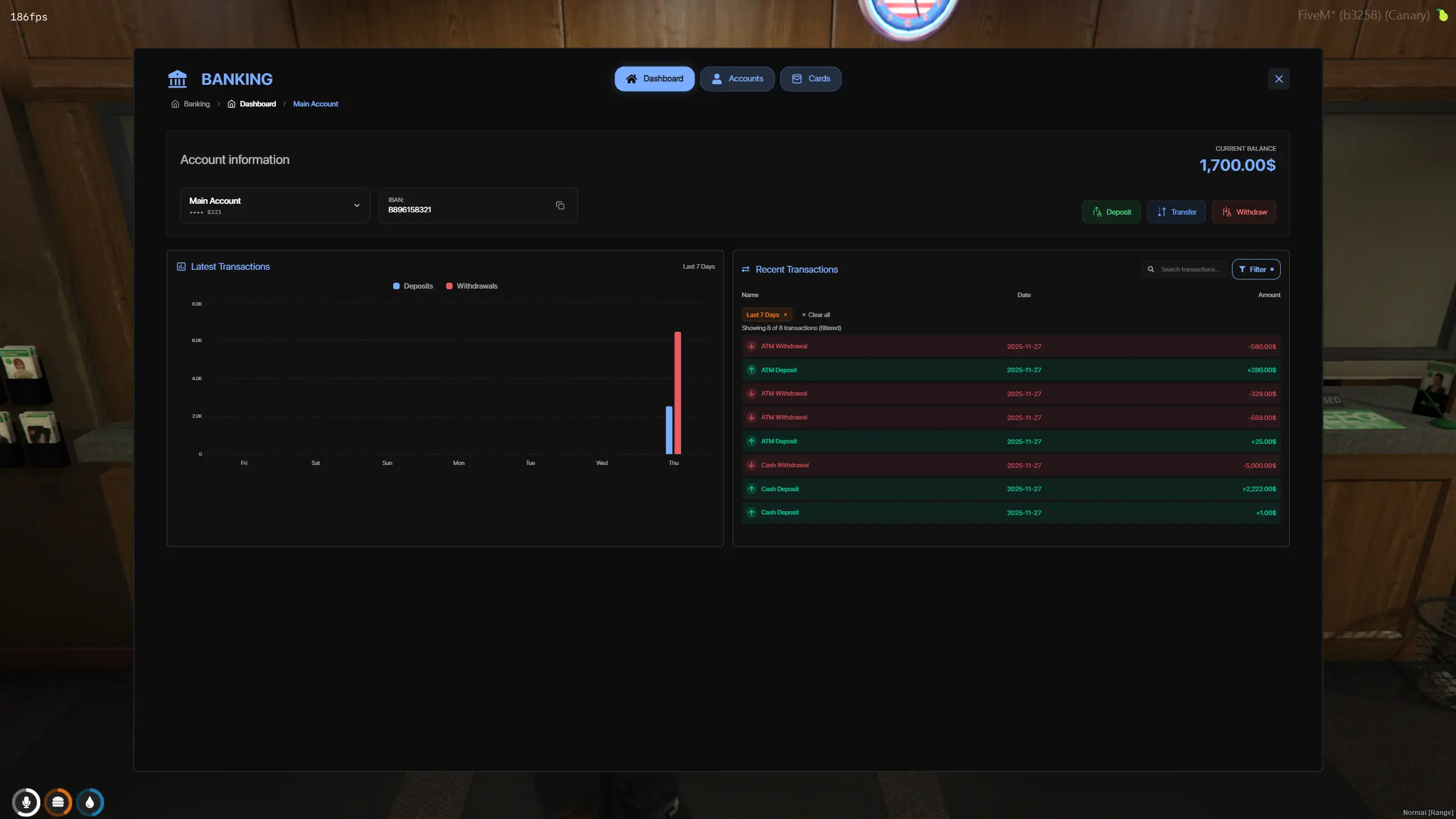
Task: Open the Last 7 Days range selector
Action: 698,266
